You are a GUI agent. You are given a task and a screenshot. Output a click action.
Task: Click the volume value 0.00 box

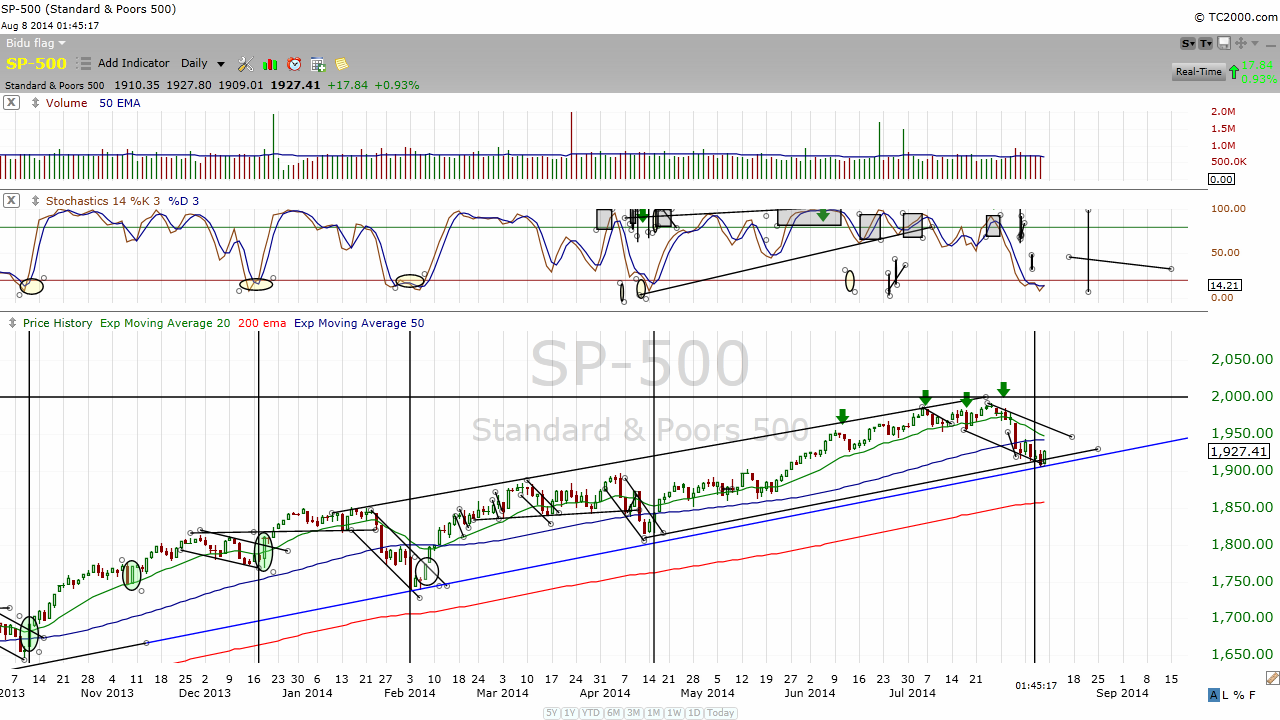click(1221, 180)
